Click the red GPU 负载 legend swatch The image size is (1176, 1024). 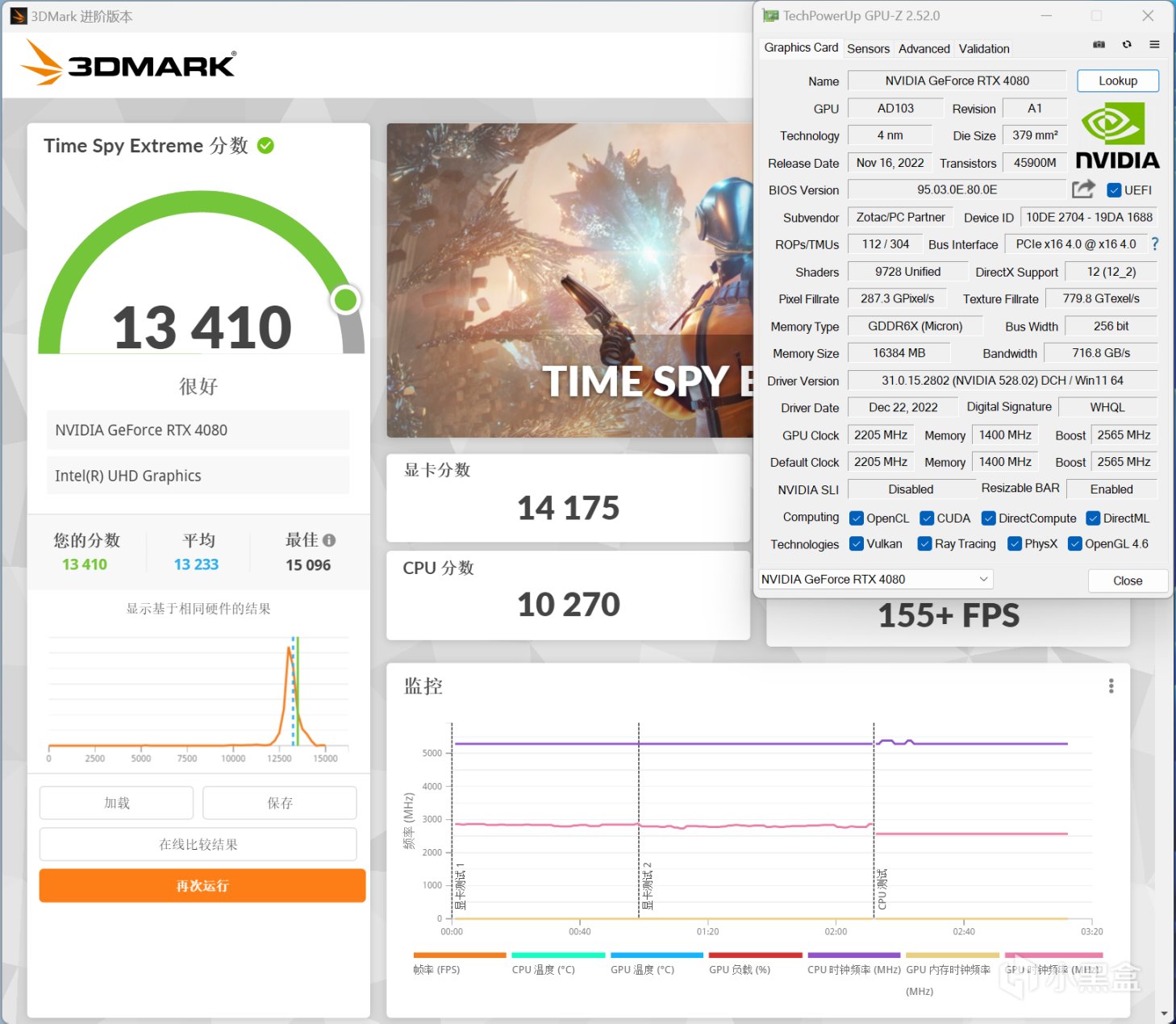click(x=756, y=955)
